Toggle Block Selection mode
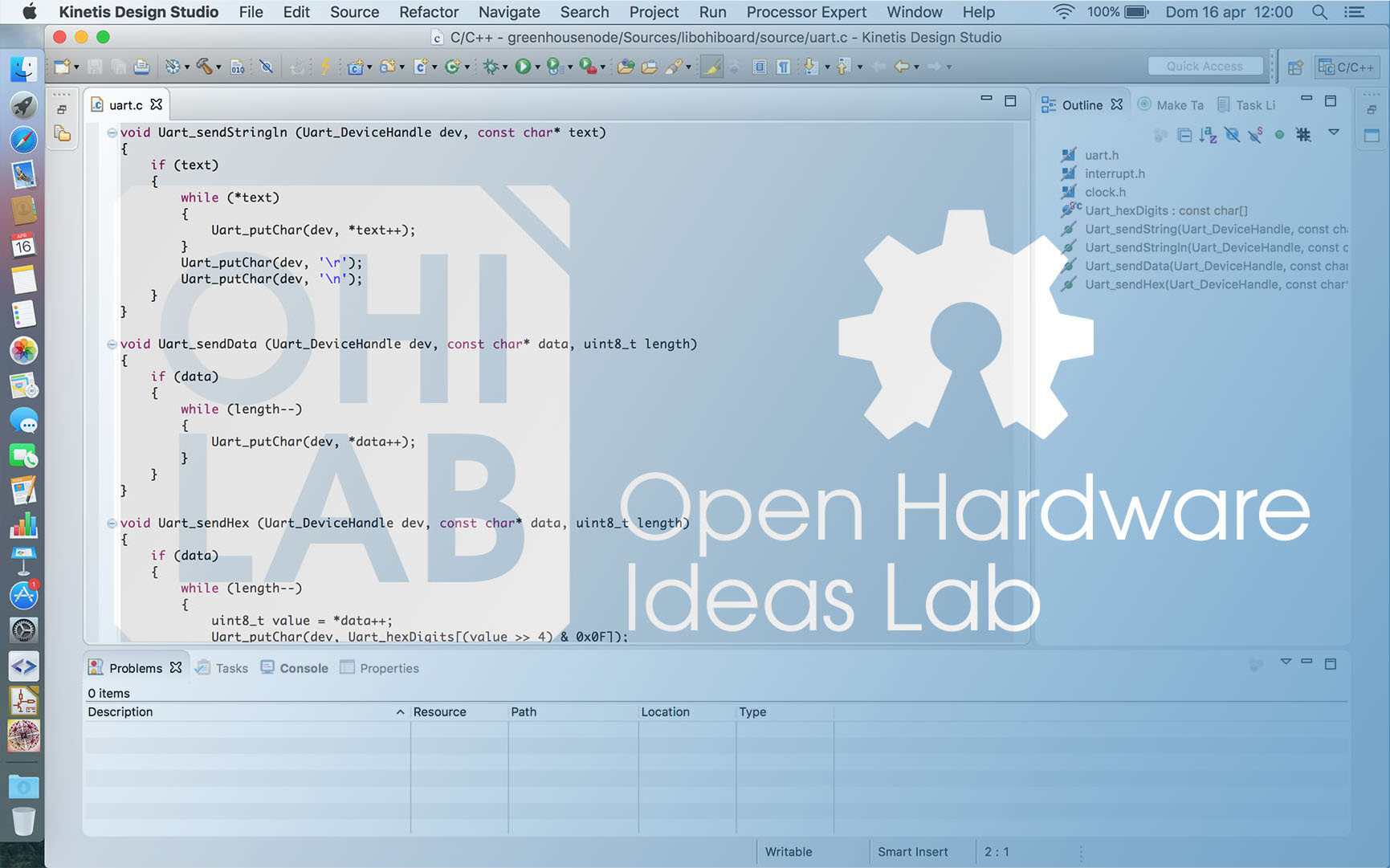 click(x=760, y=67)
